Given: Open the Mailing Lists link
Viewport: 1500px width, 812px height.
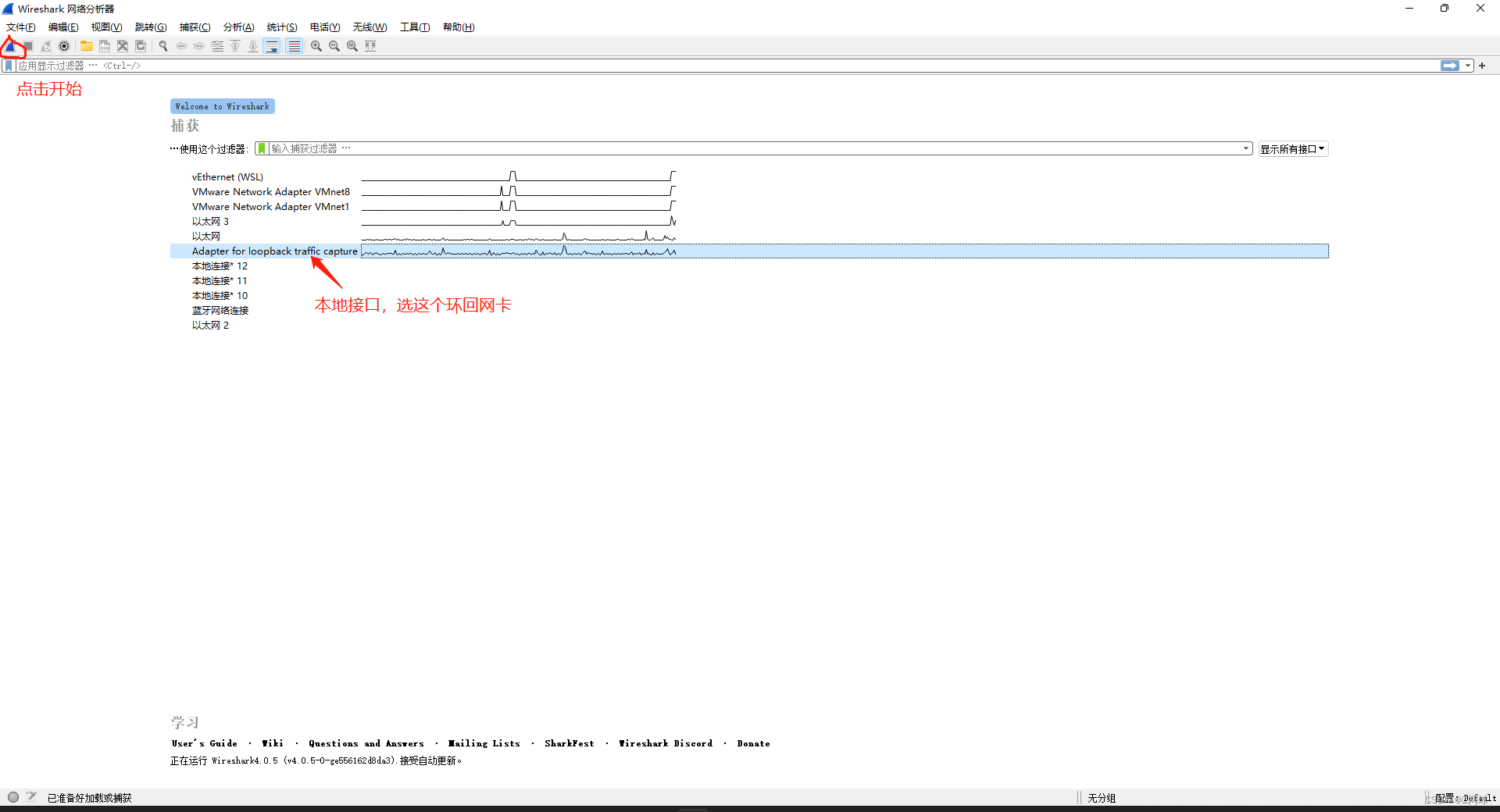Looking at the screenshot, I should tap(484, 743).
